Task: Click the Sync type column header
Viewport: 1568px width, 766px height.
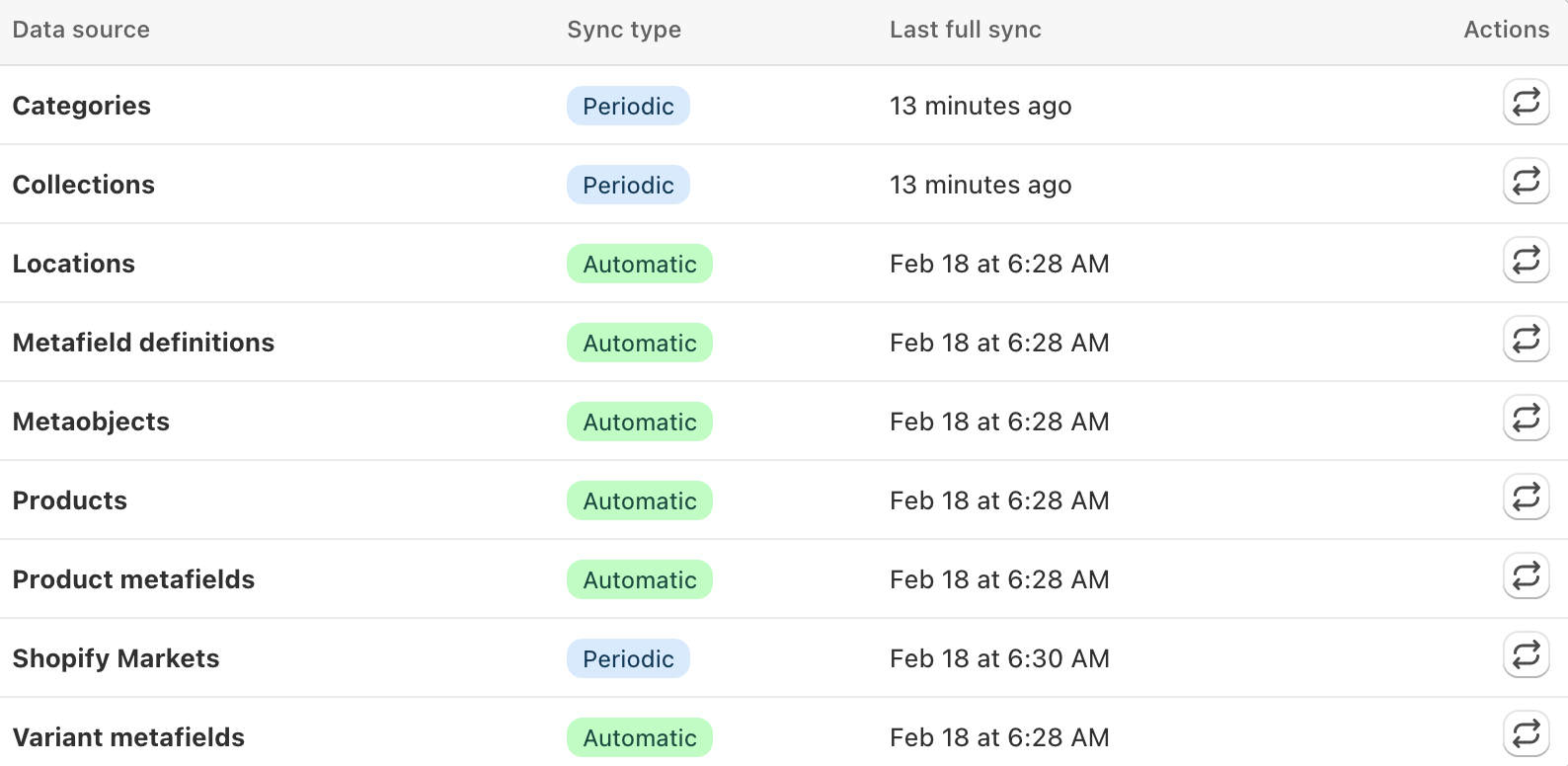Action: pyautogui.click(x=624, y=30)
